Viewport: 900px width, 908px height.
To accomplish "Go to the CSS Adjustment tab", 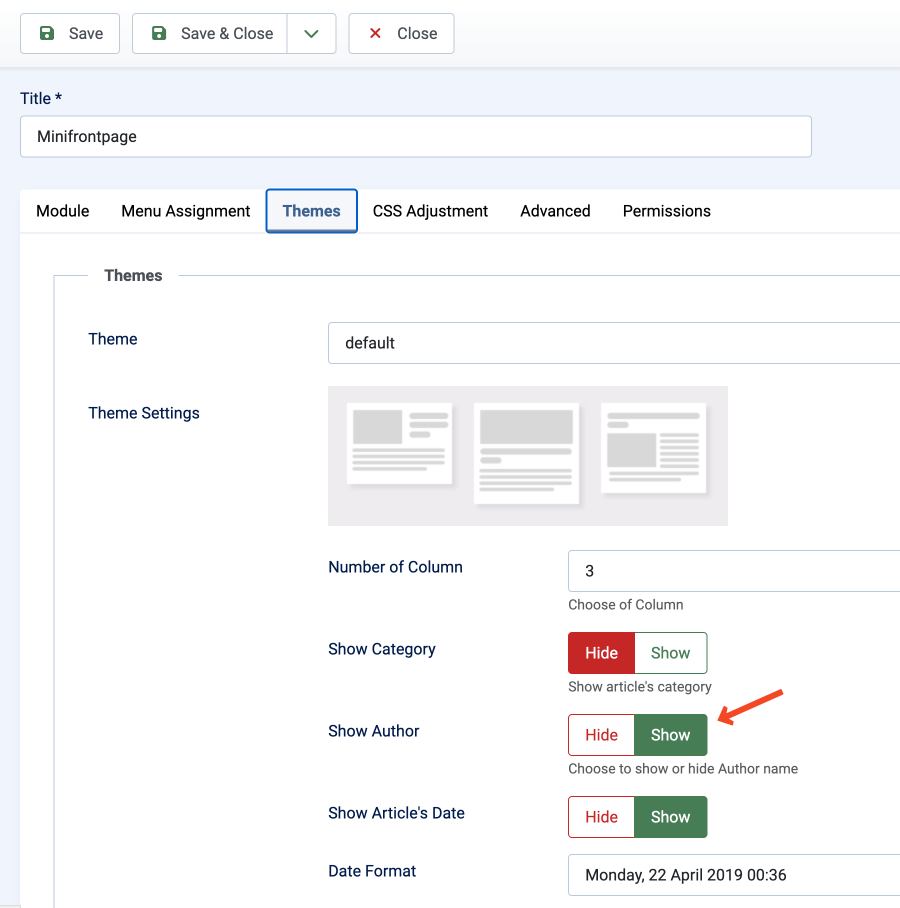I will [x=430, y=211].
